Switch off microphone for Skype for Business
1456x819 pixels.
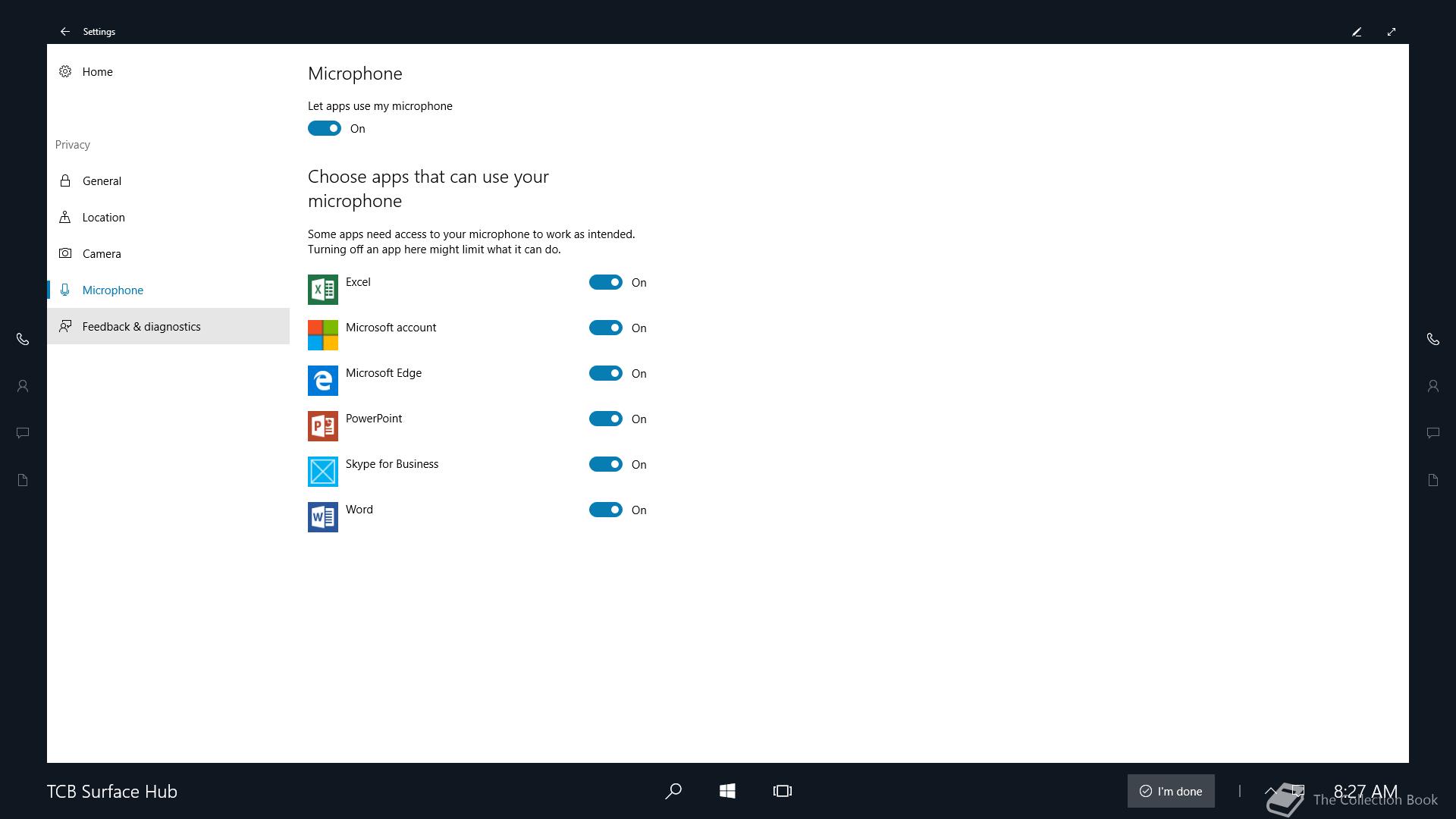(606, 464)
